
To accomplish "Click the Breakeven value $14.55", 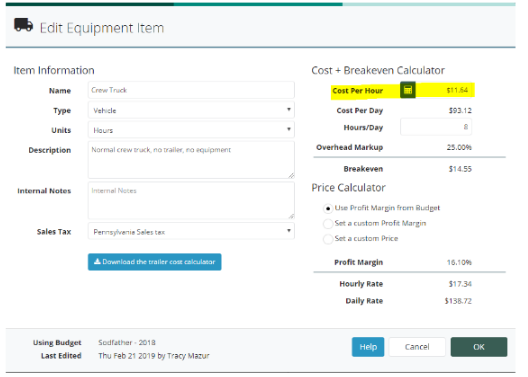I will point(460,169).
